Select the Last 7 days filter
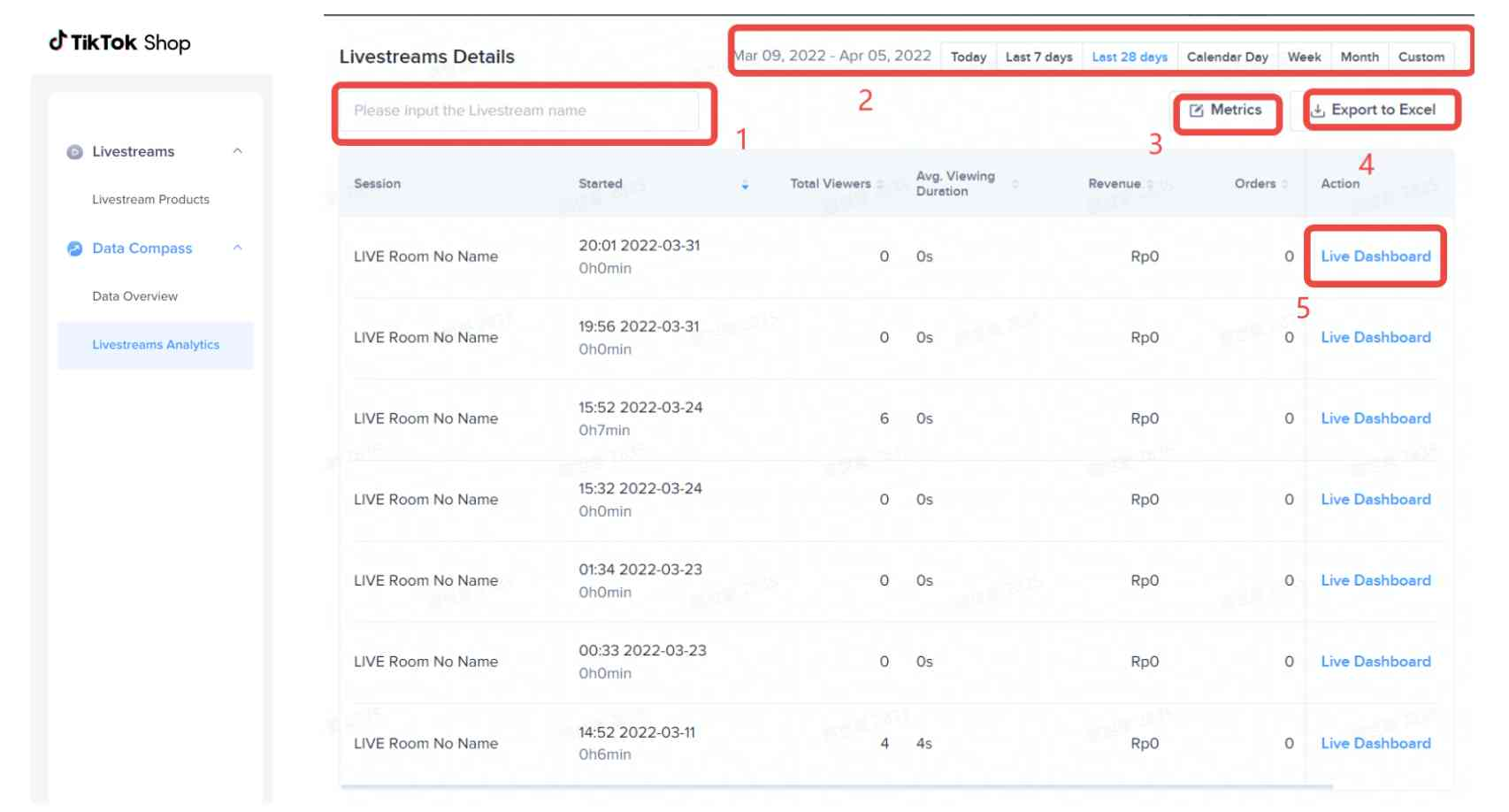Viewport: 1509px width, 812px height. coord(1038,57)
